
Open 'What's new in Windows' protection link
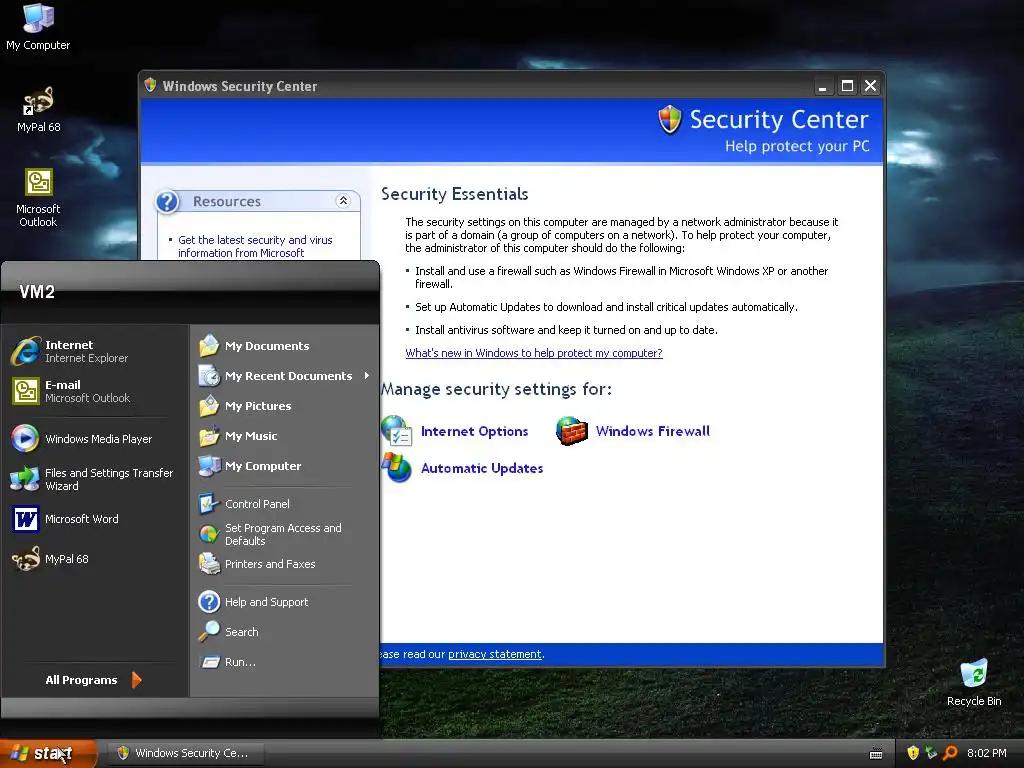click(x=534, y=353)
